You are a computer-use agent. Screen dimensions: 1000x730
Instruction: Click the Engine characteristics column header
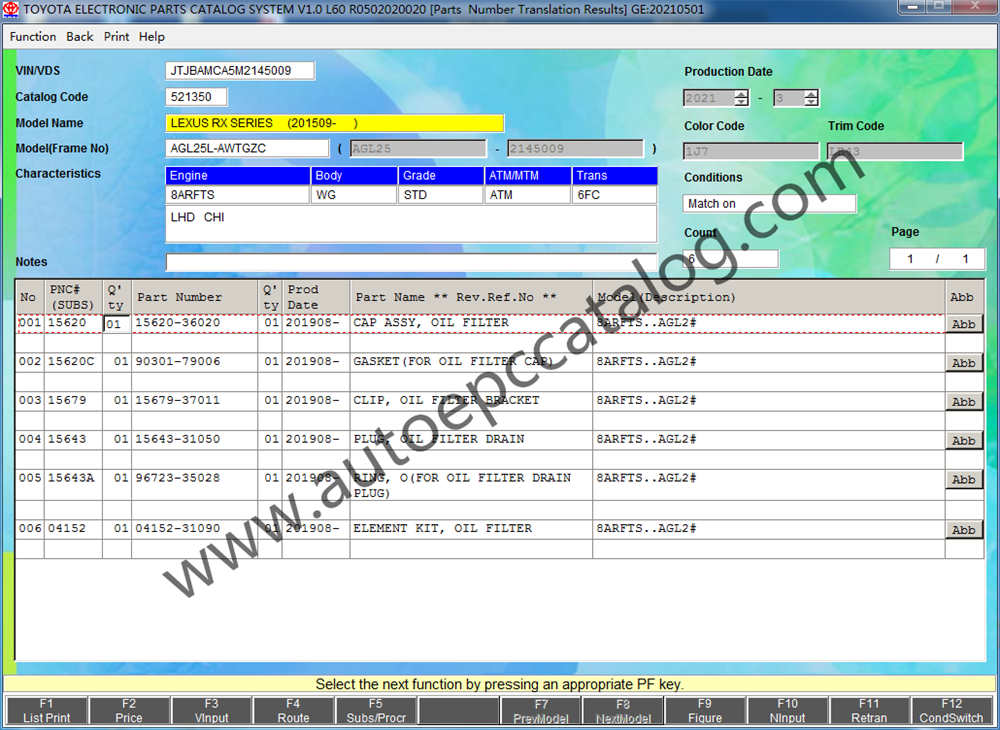pyautogui.click(x=237, y=175)
